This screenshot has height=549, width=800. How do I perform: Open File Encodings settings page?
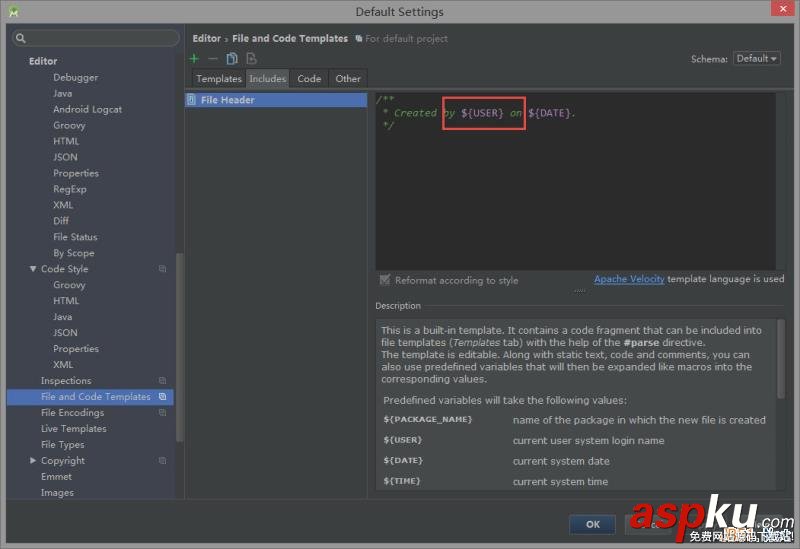[72, 412]
